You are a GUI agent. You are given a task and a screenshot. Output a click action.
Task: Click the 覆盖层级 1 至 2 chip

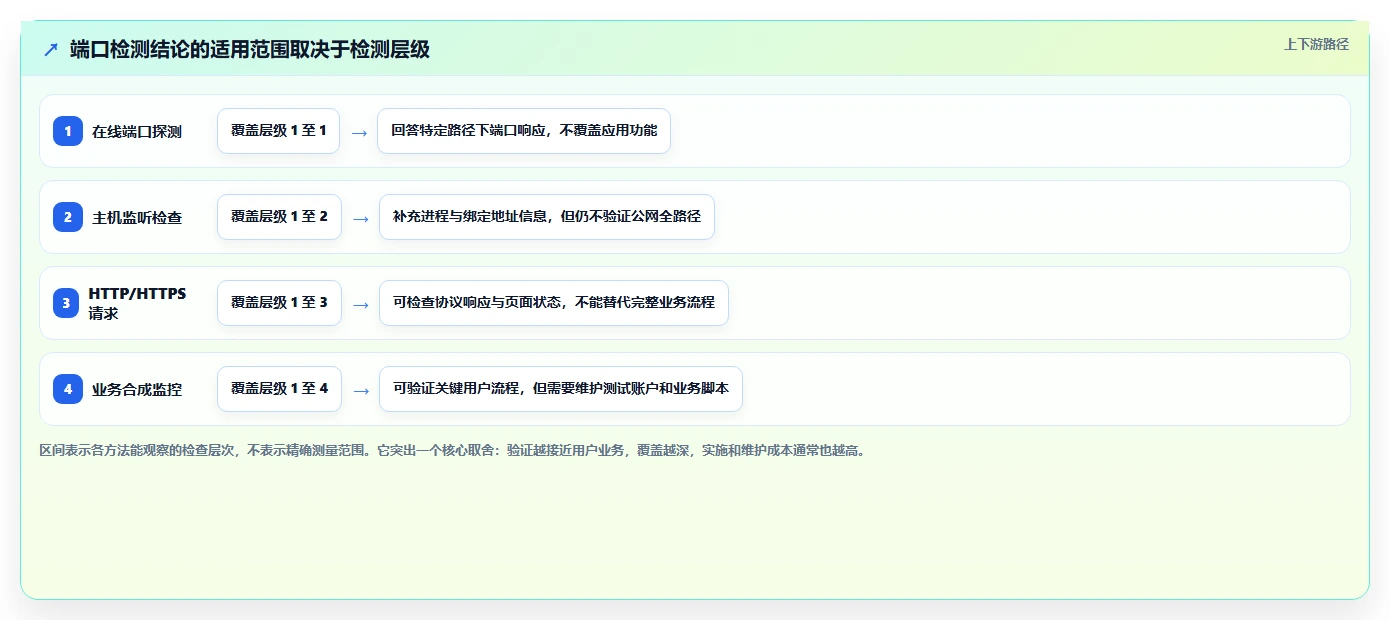click(279, 217)
